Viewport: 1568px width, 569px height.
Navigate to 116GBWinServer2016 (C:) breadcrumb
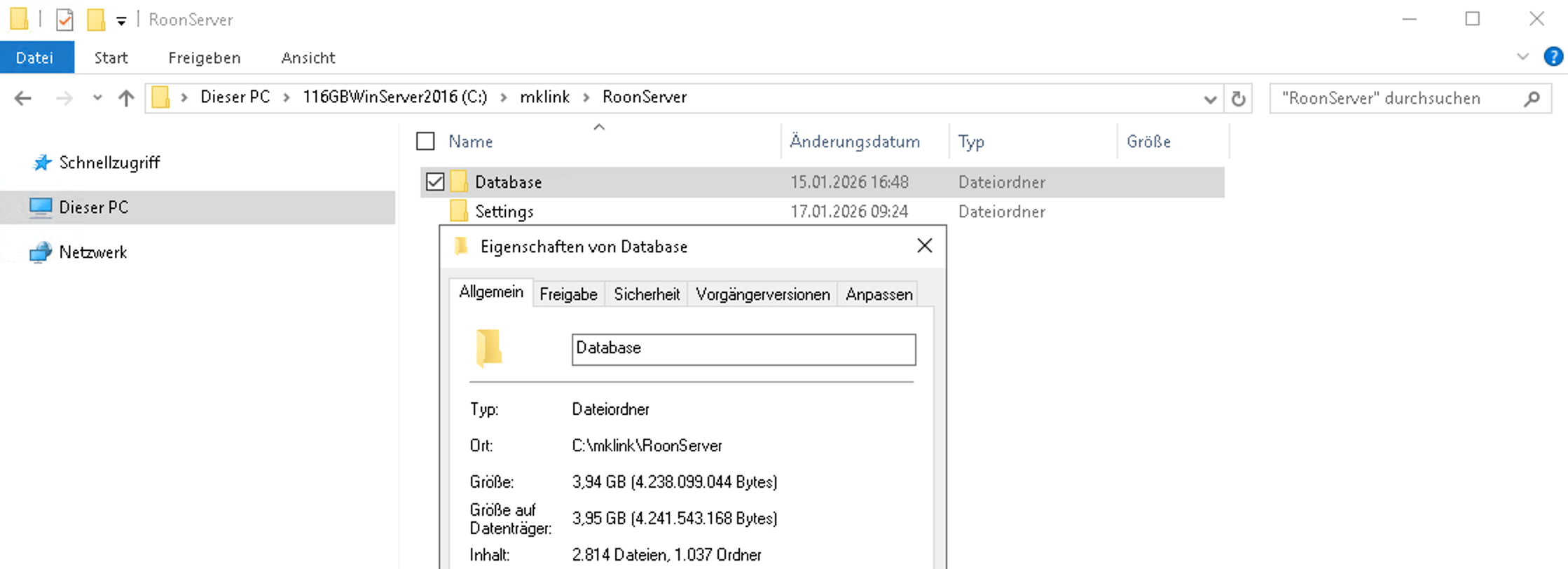coord(395,97)
